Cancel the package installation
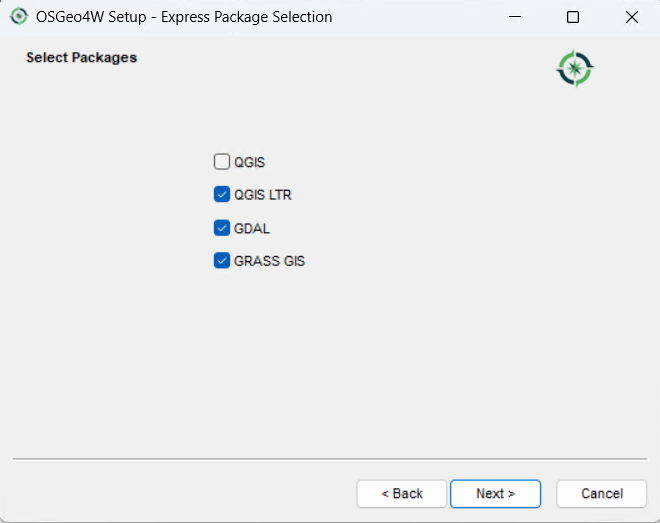The width and height of the screenshot is (660, 523). pos(602,493)
